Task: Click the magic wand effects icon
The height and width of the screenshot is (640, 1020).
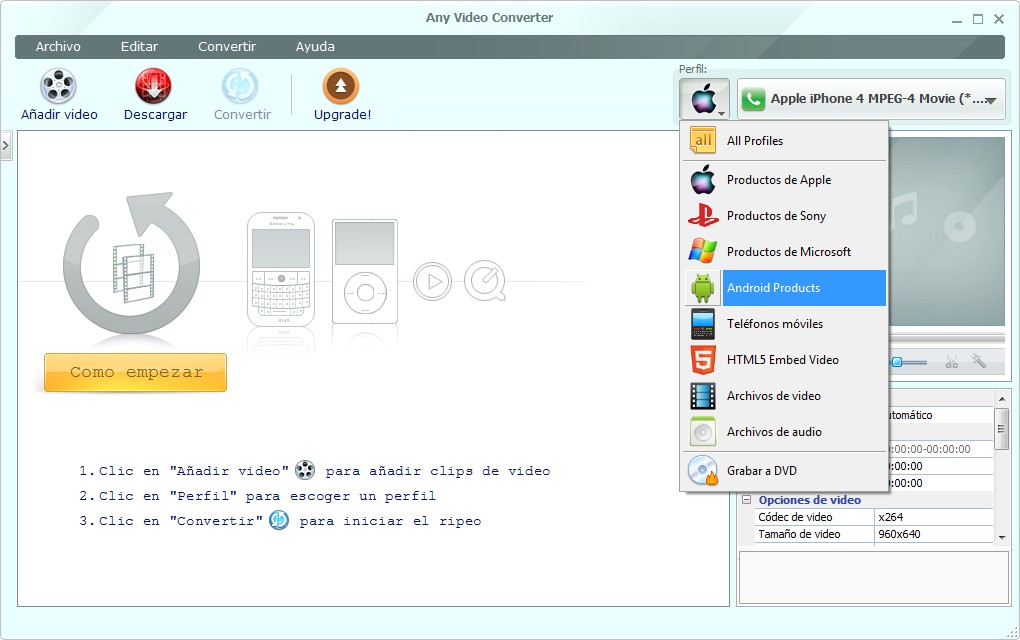Action: click(978, 361)
